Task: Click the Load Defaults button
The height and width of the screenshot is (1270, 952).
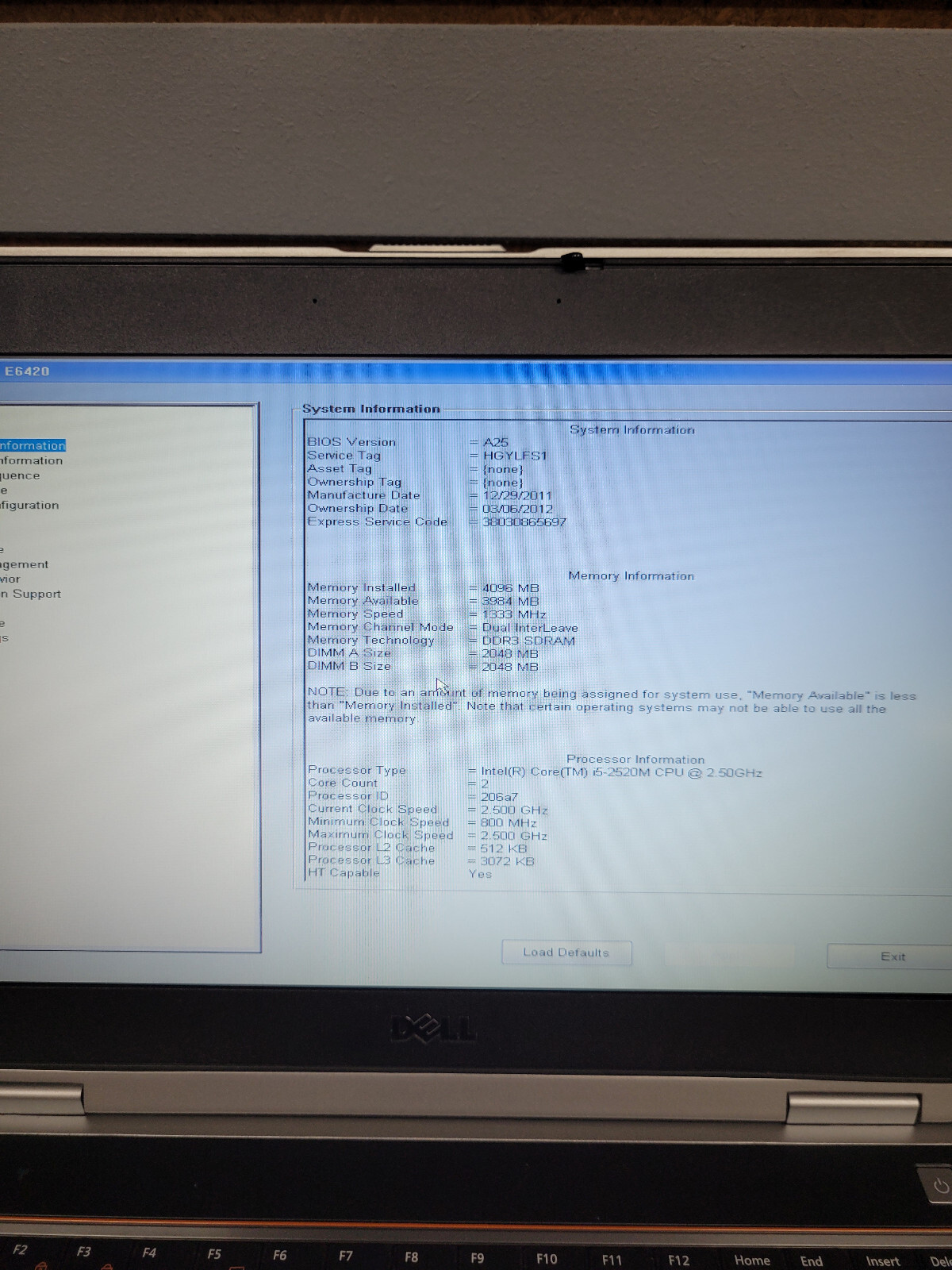Action: point(566,952)
